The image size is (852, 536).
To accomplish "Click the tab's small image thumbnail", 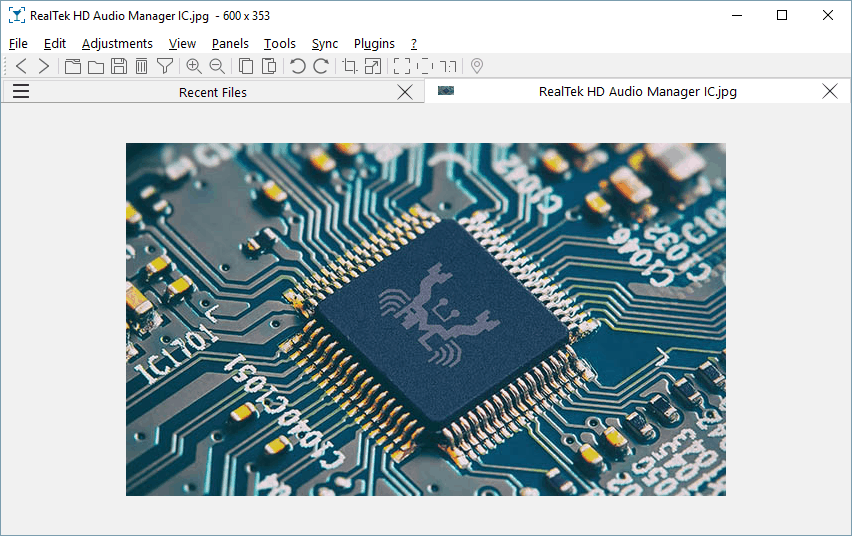I will click(446, 90).
